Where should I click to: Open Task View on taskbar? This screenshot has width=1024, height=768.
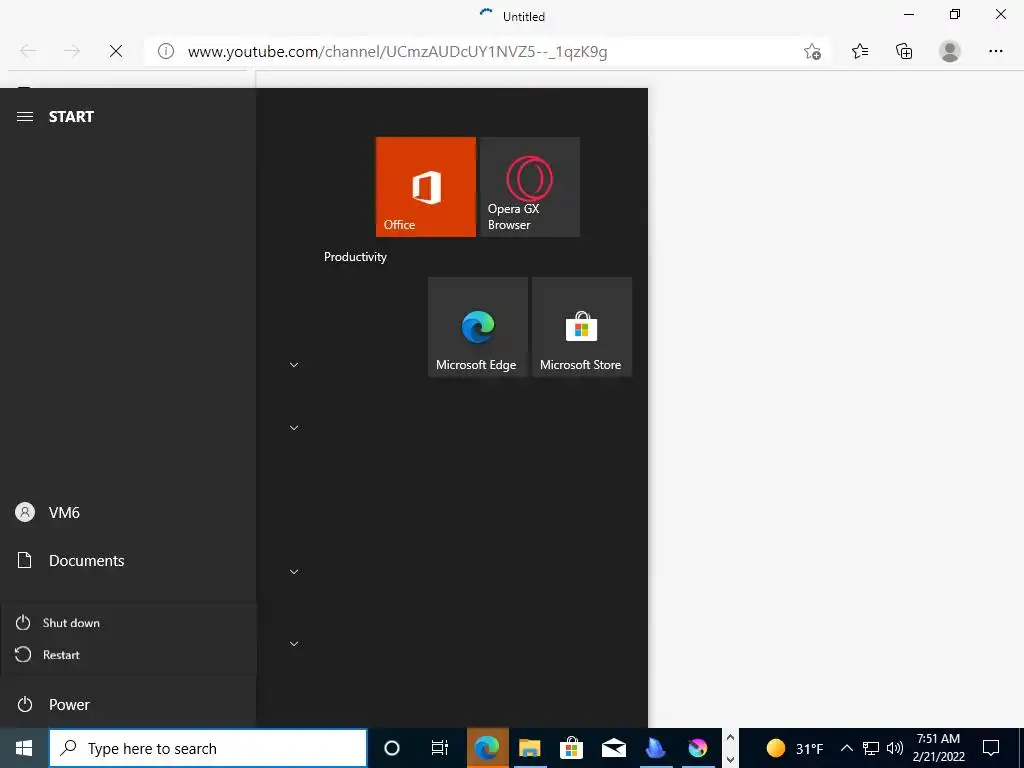(440, 748)
